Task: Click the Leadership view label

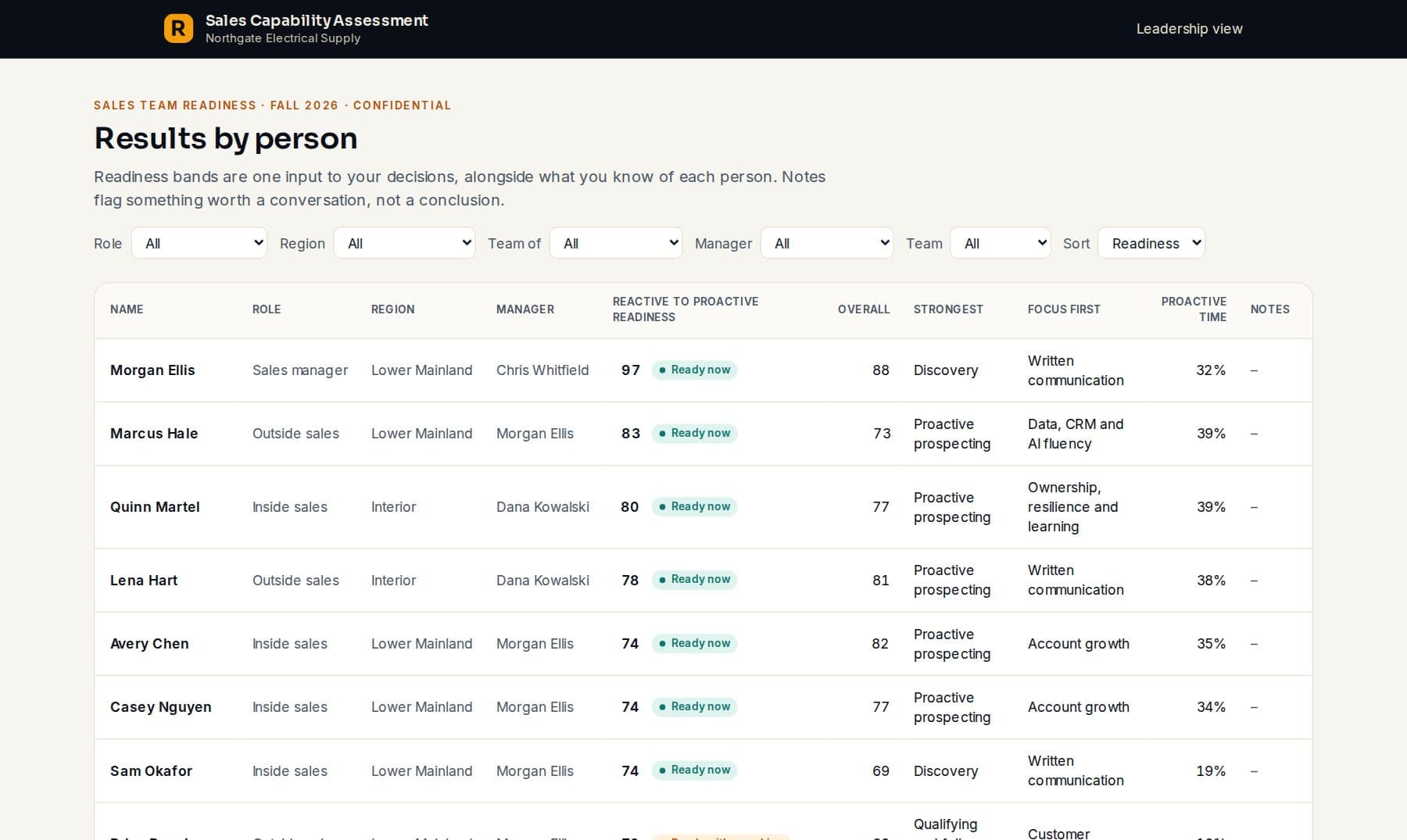Action: coord(1189,29)
